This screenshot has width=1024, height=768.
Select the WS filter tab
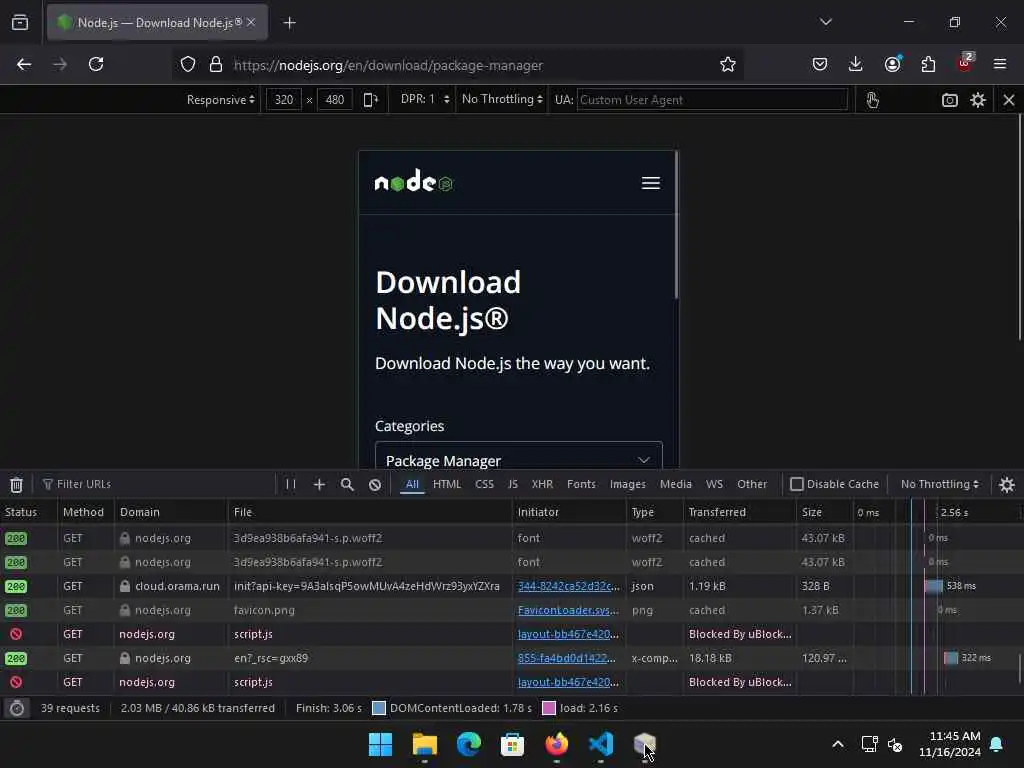pos(714,484)
